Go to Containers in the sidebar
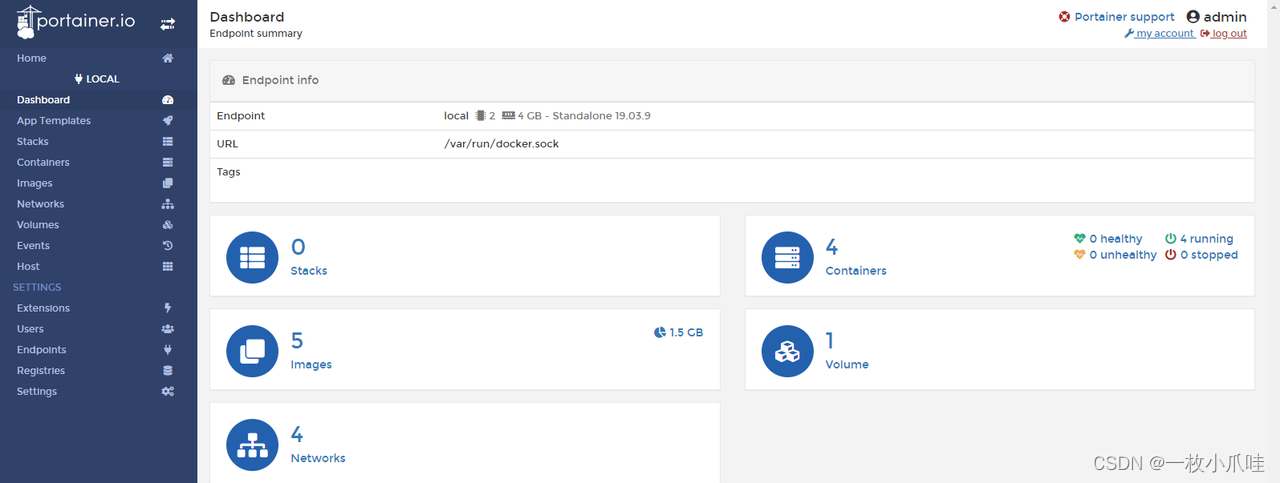 point(98,162)
